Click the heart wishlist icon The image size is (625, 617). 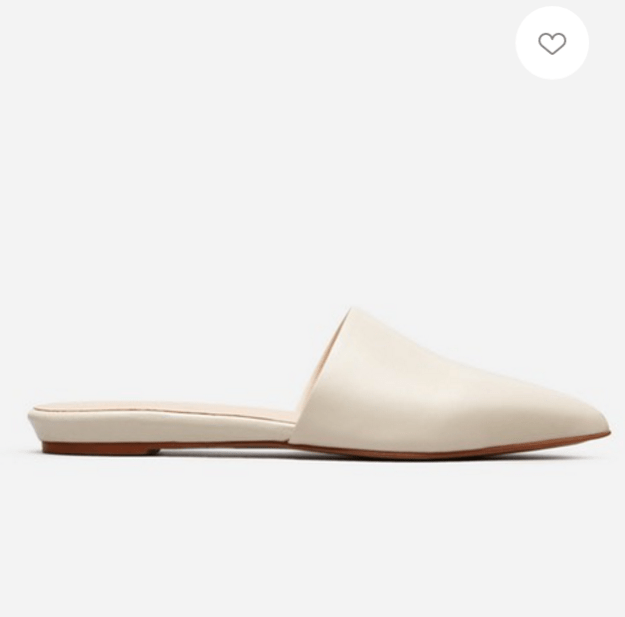pos(552,43)
